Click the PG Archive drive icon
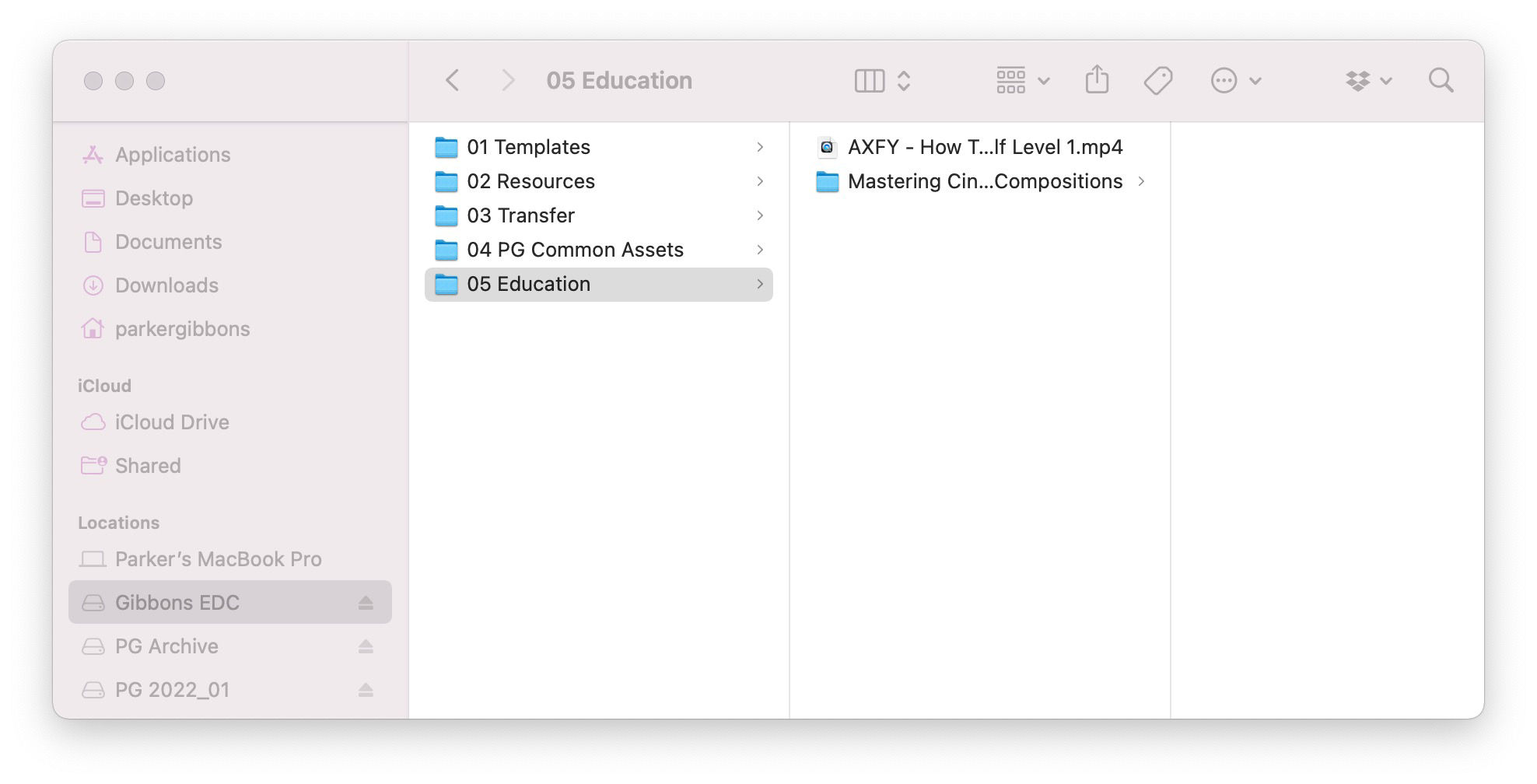1537x784 pixels. [x=93, y=646]
